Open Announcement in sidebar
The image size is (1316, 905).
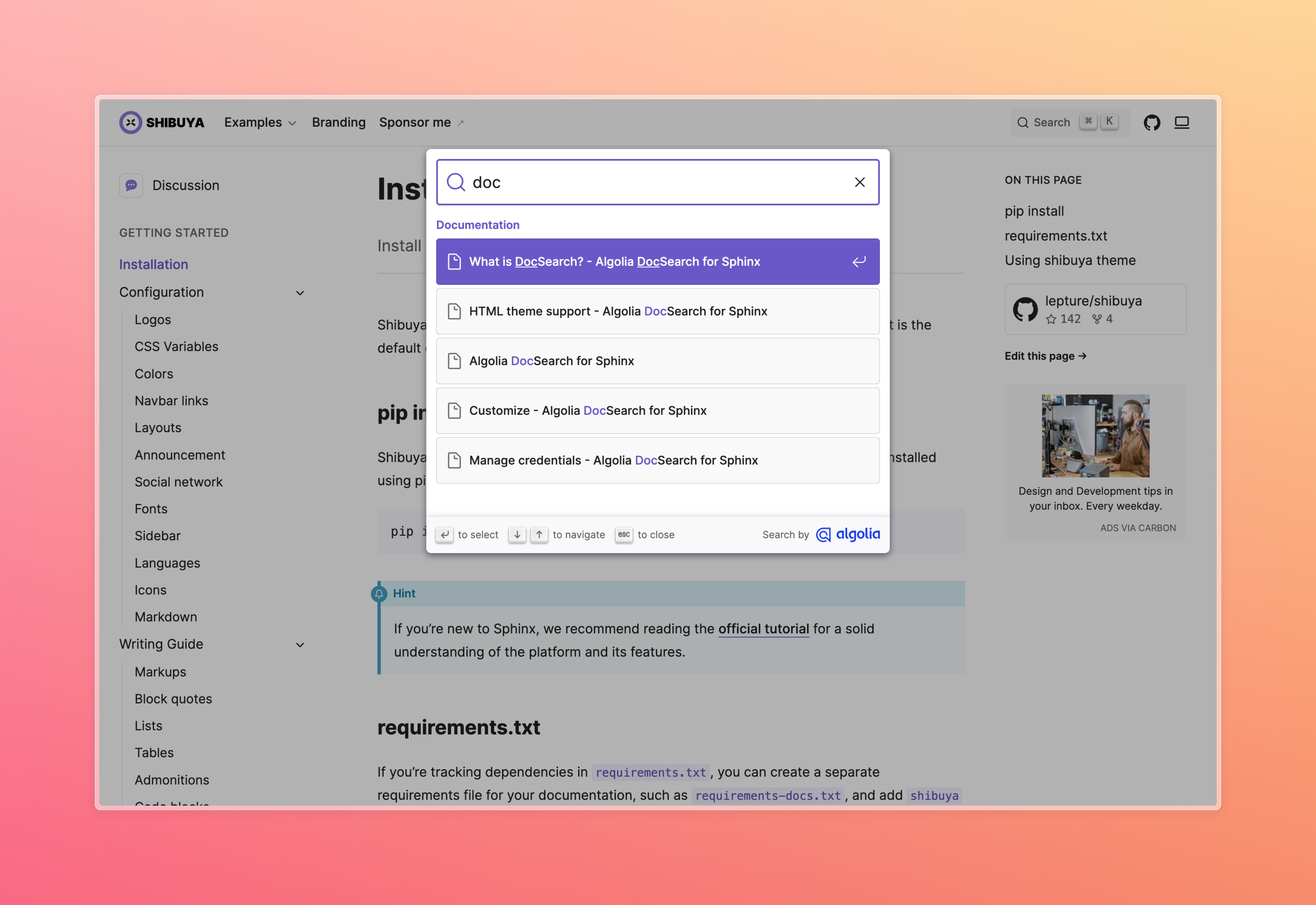point(180,455)
